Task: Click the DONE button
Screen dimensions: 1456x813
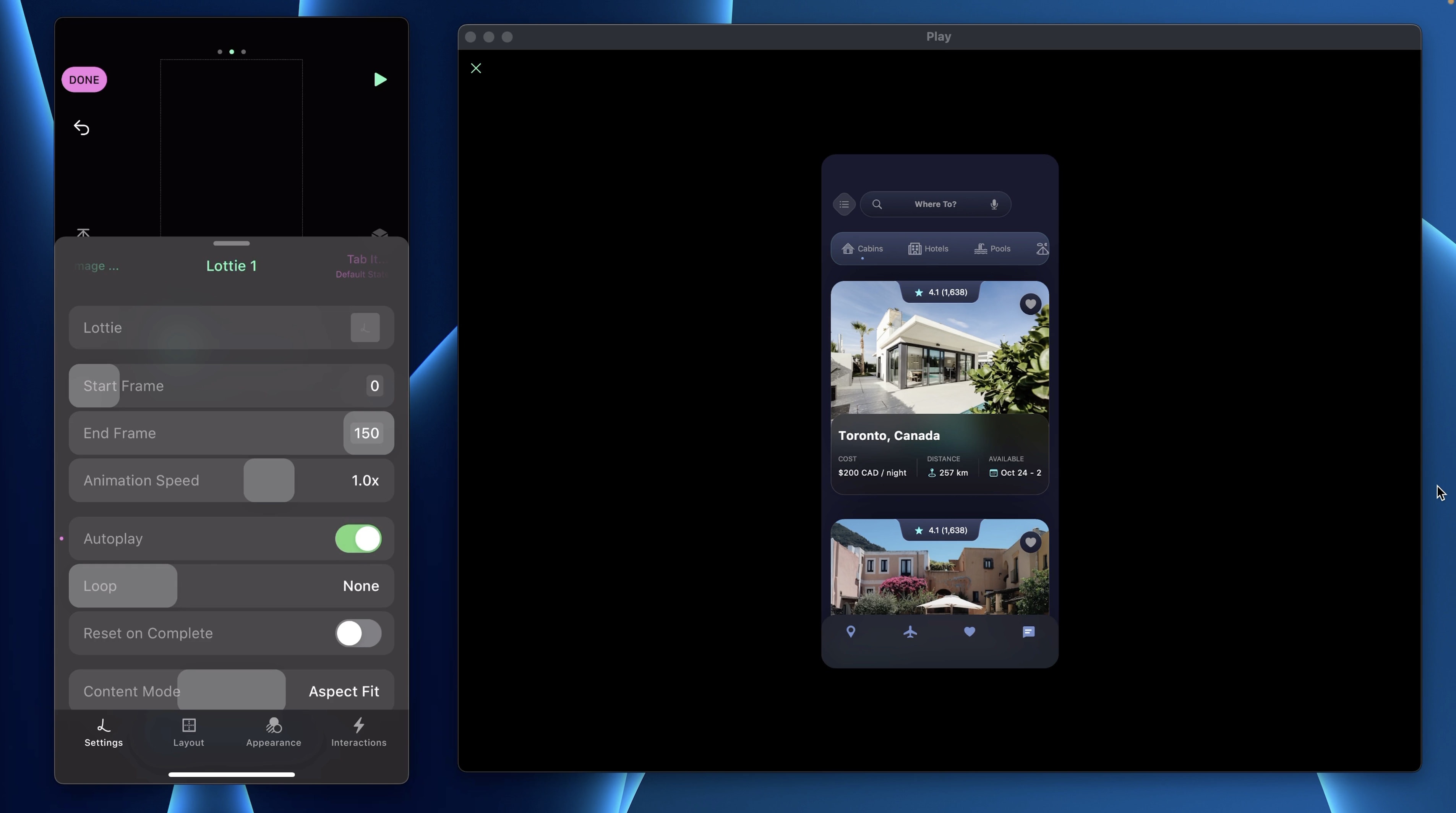Action: click(x=84, y=80)
